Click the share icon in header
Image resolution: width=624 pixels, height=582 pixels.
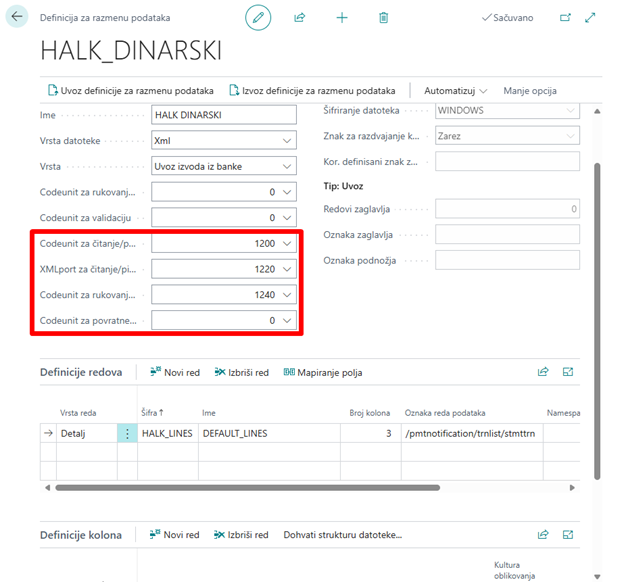(300, 18)
